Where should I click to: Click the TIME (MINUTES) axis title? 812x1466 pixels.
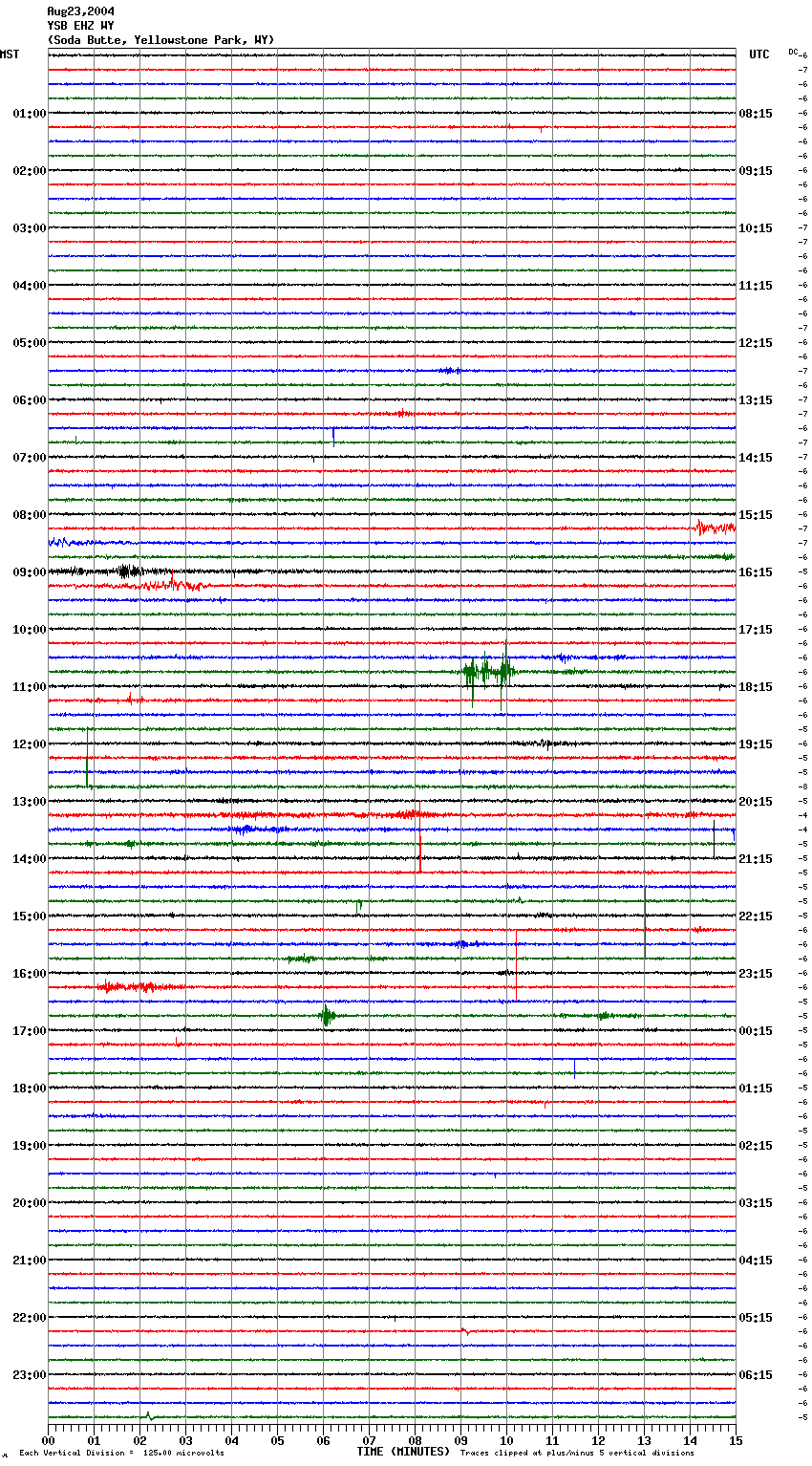point(403,1452)
